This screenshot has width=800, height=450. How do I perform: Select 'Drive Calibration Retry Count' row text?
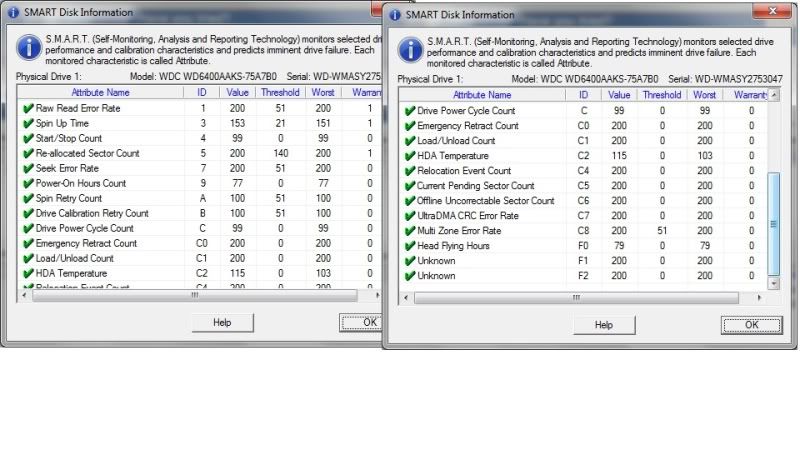click(x=92, y=213)
